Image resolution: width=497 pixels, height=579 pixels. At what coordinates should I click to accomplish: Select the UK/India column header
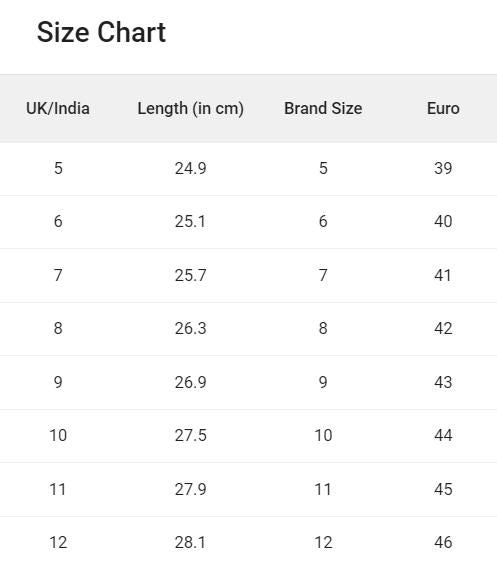[x=58, y=109]
